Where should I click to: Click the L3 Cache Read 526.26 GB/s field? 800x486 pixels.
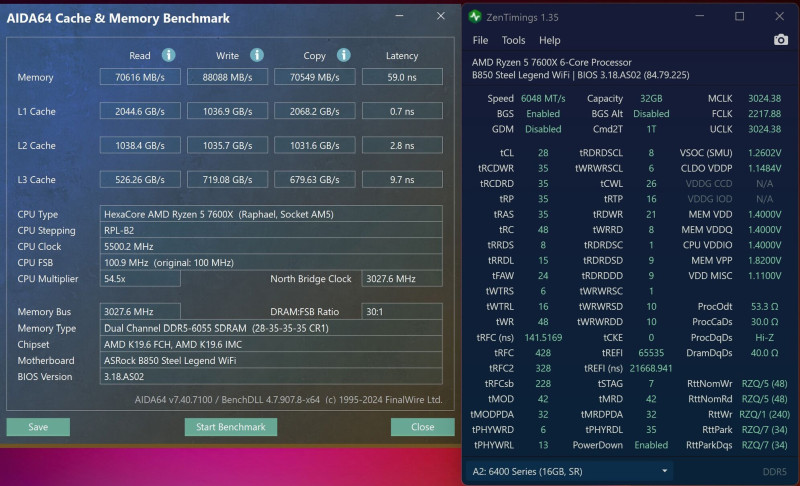(140, 180)
